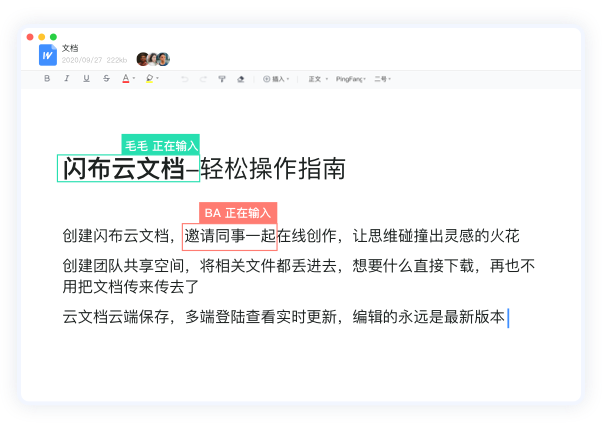Toggle italic text formatting
This screenshot has width=602, height=430.
click(67, 78)
